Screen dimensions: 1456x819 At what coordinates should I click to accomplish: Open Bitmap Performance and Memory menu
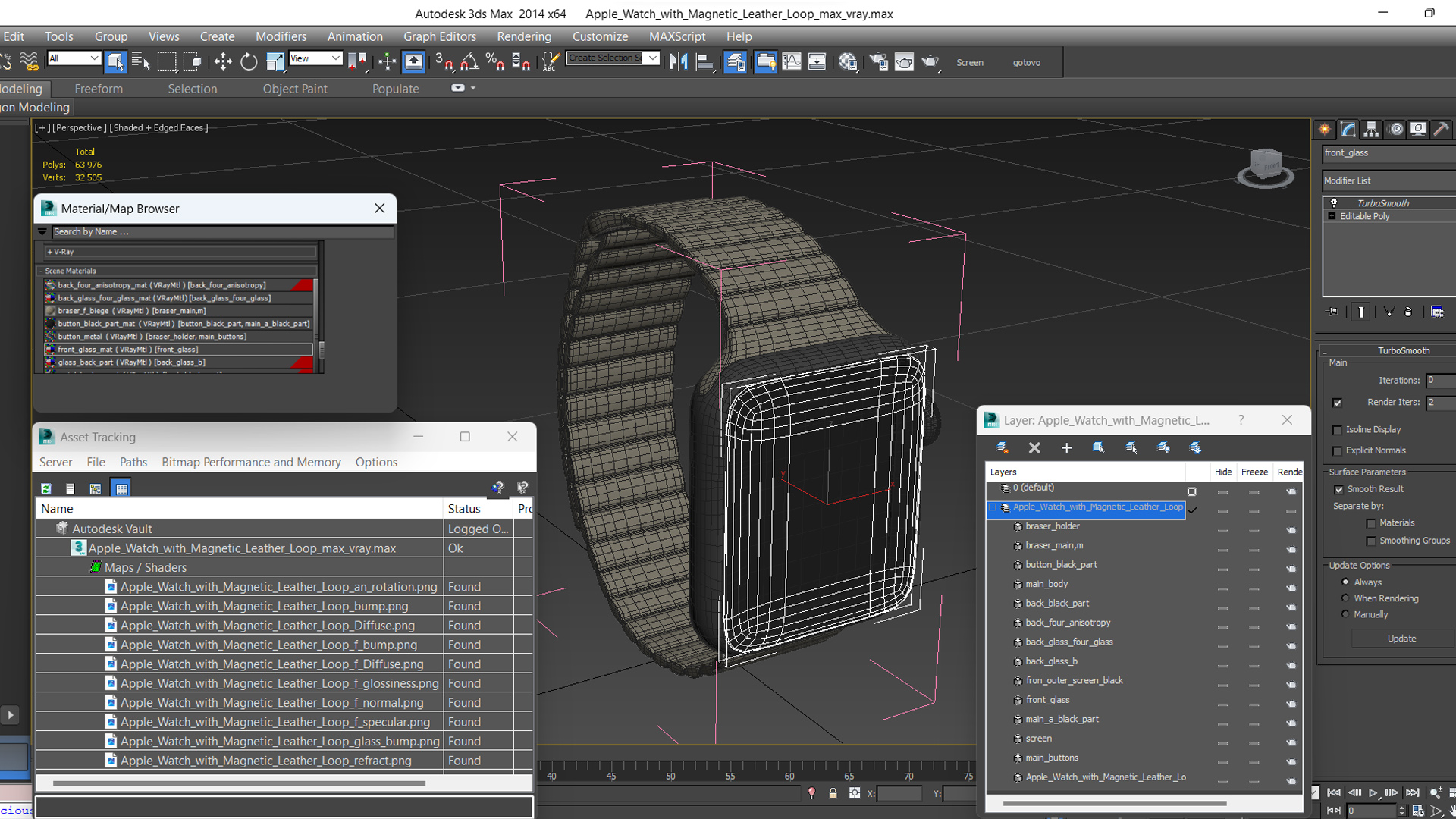click(251, 463)
